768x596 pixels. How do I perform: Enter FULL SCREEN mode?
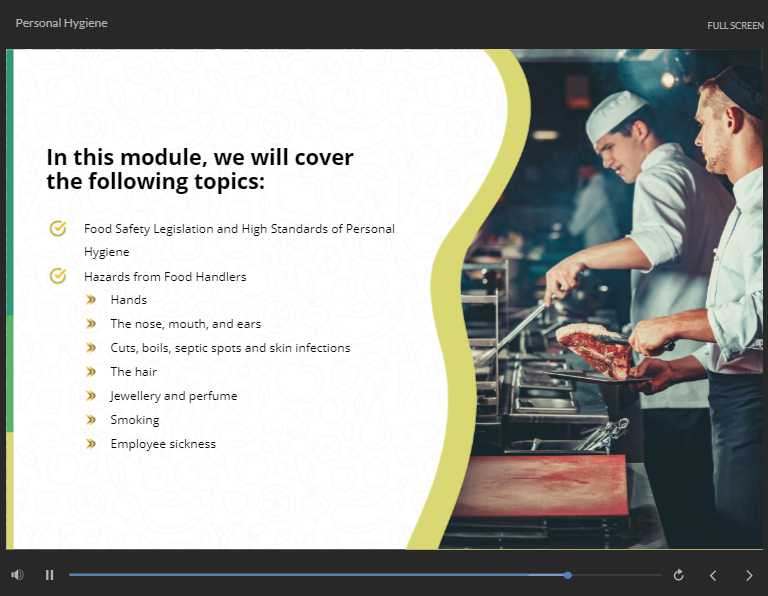point(735,25)
